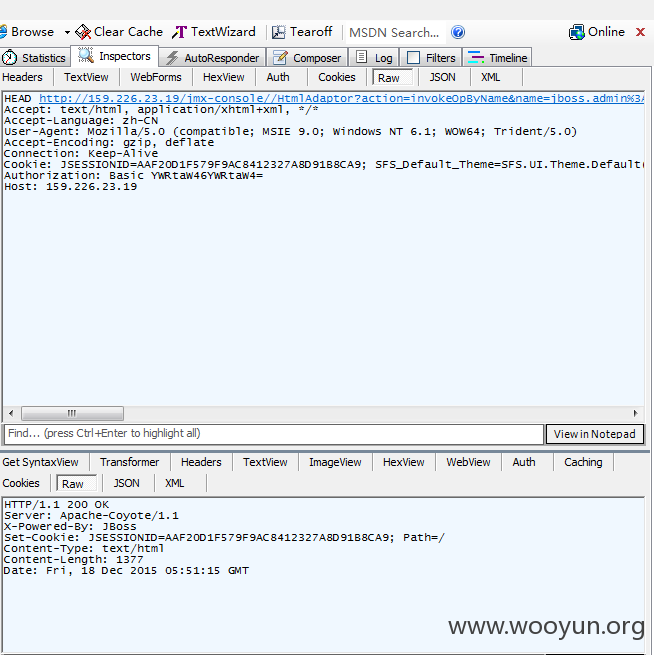The height and width of the screenshot is (655, 654).
Task: Open the jmx-console request URL link
Action: pos(342,99)
